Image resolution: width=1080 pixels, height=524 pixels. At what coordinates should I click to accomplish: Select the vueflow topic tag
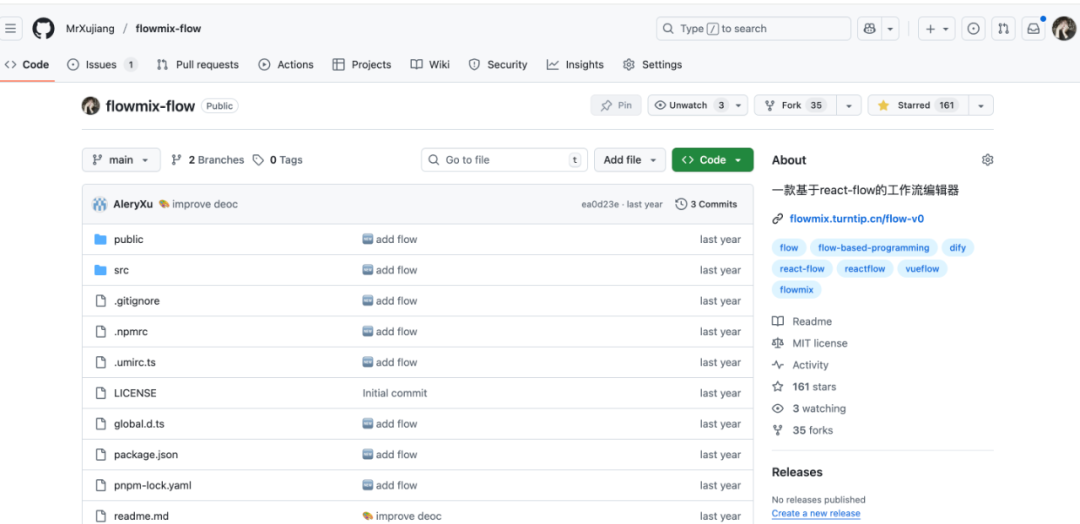click(x=922, y=269)
